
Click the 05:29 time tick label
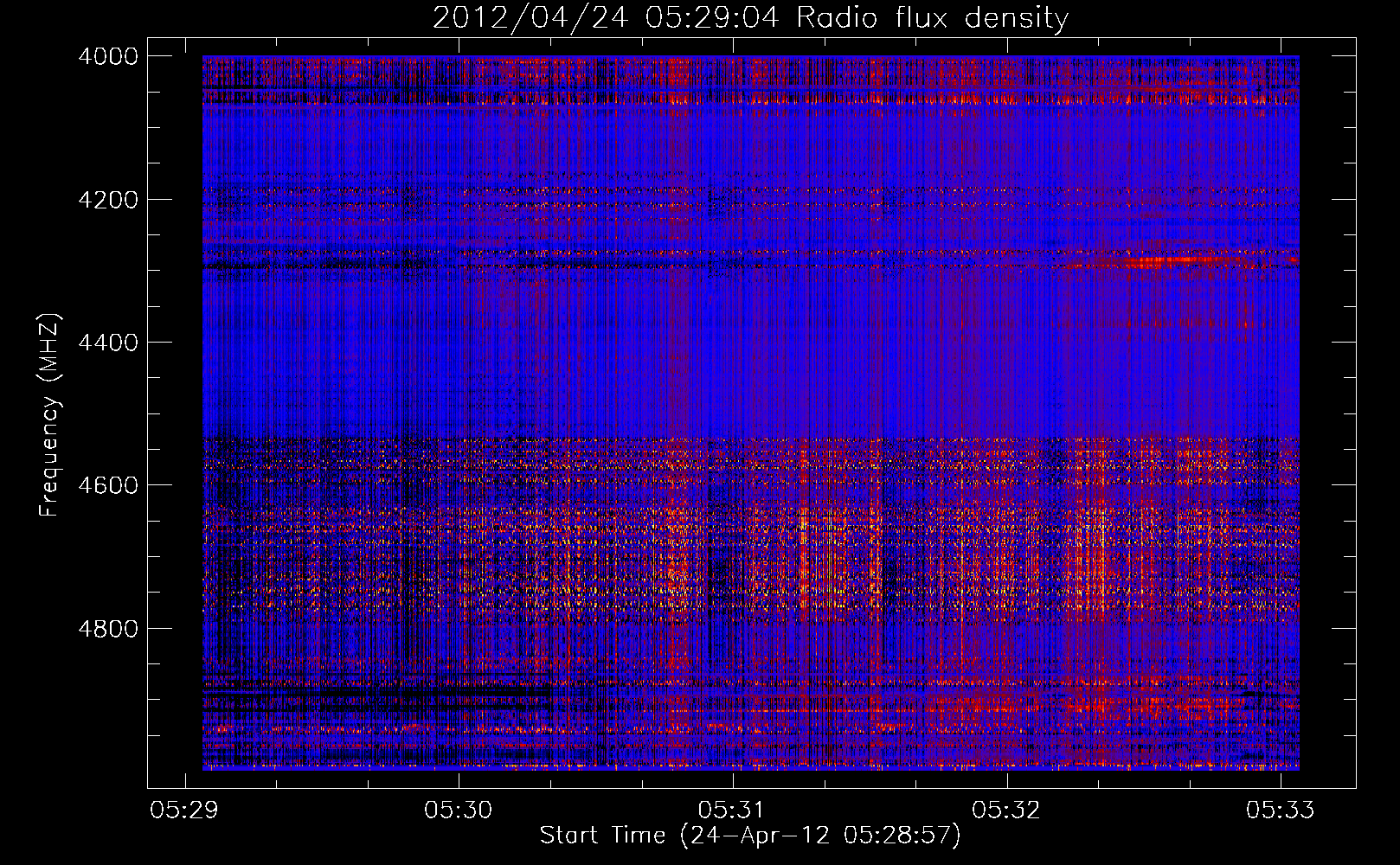coord(184,810)
